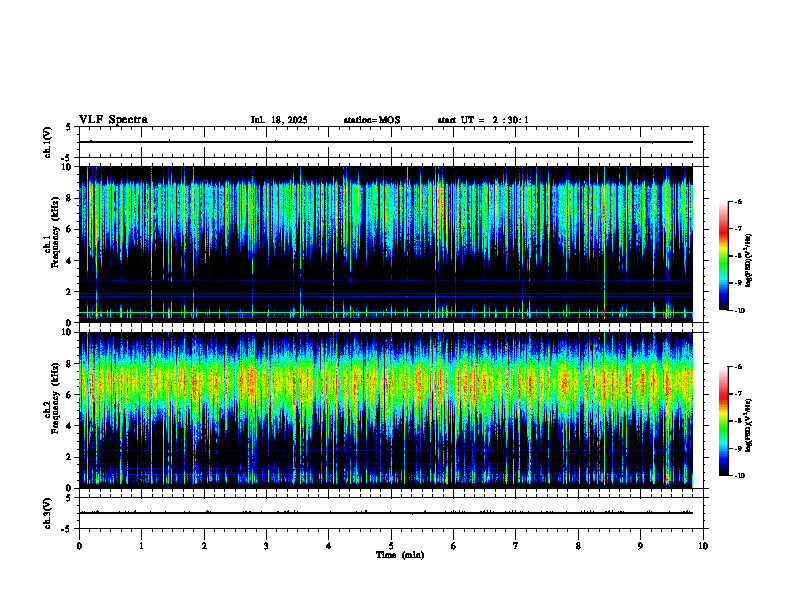This screenshot has height=612, width=792.
Task: Click the "ch.1(V)" axis label
Action: coord(47,142)
